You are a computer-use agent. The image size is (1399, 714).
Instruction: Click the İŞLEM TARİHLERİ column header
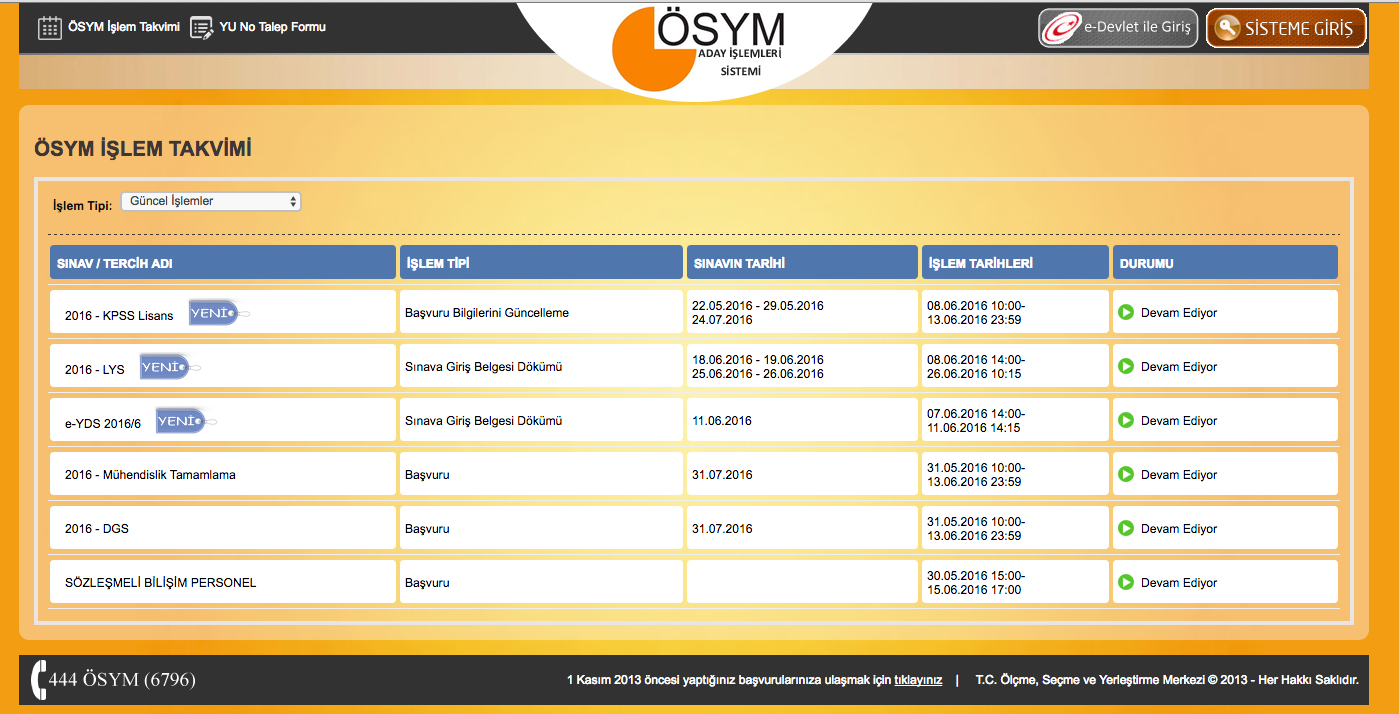(1014, 263)
